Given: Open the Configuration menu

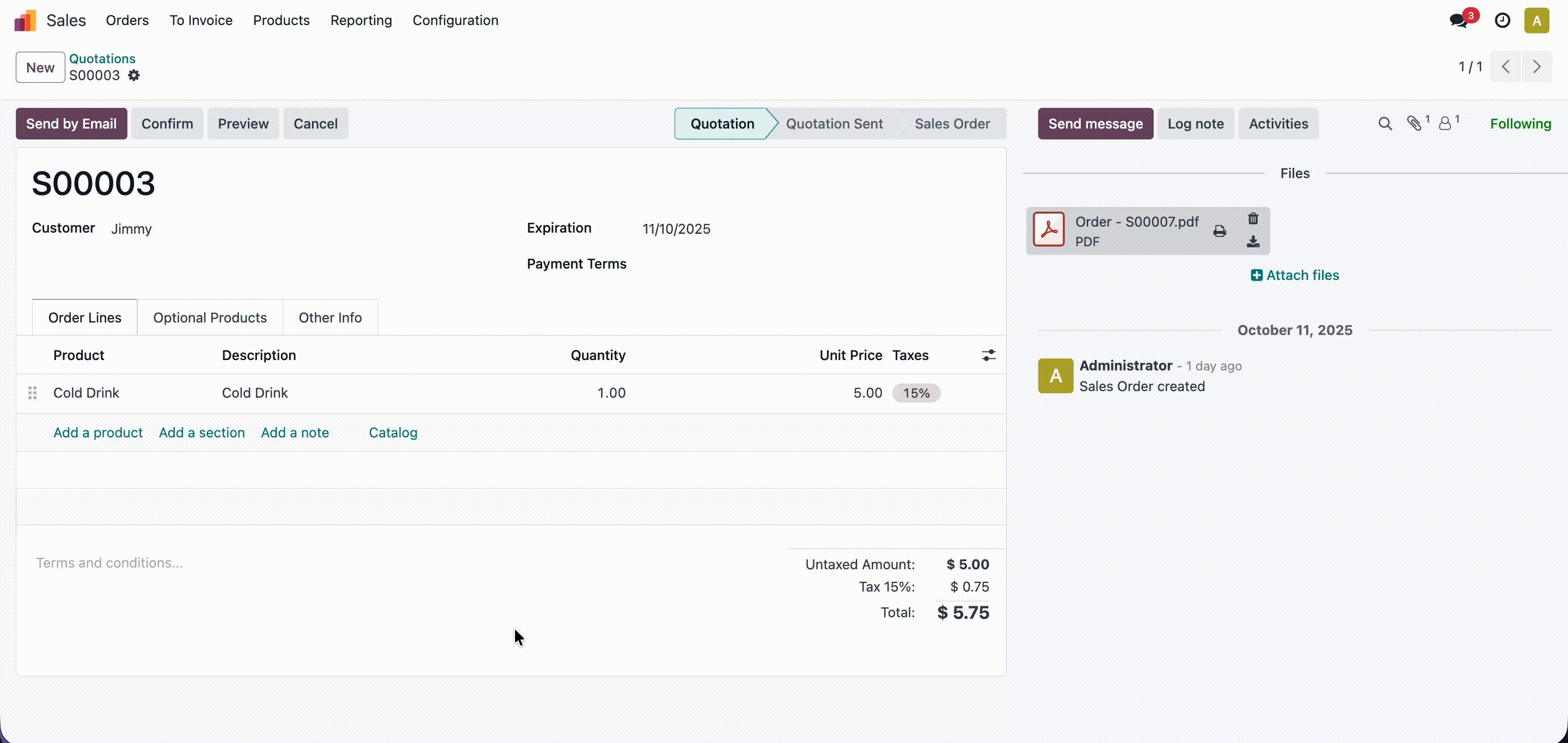Looking at the screenshot, I should click(455, 20).
